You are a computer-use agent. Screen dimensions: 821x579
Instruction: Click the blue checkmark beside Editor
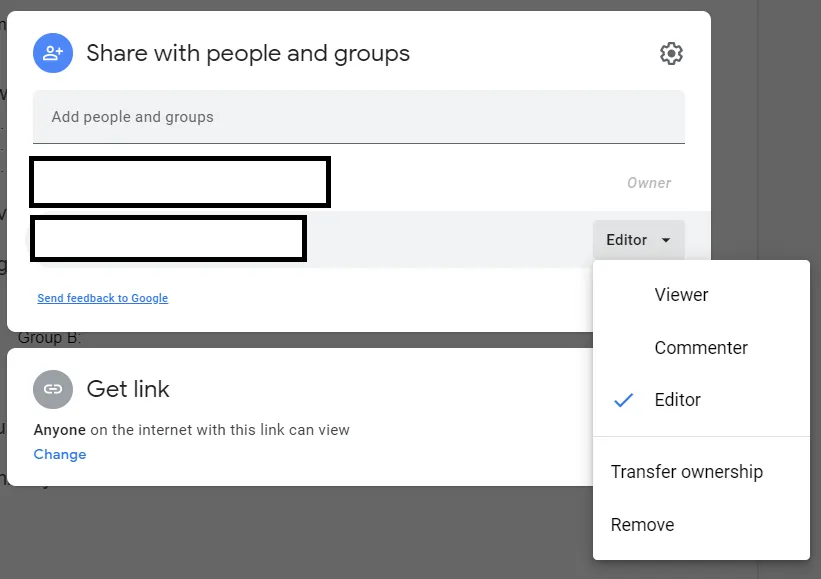click(624, 400)
